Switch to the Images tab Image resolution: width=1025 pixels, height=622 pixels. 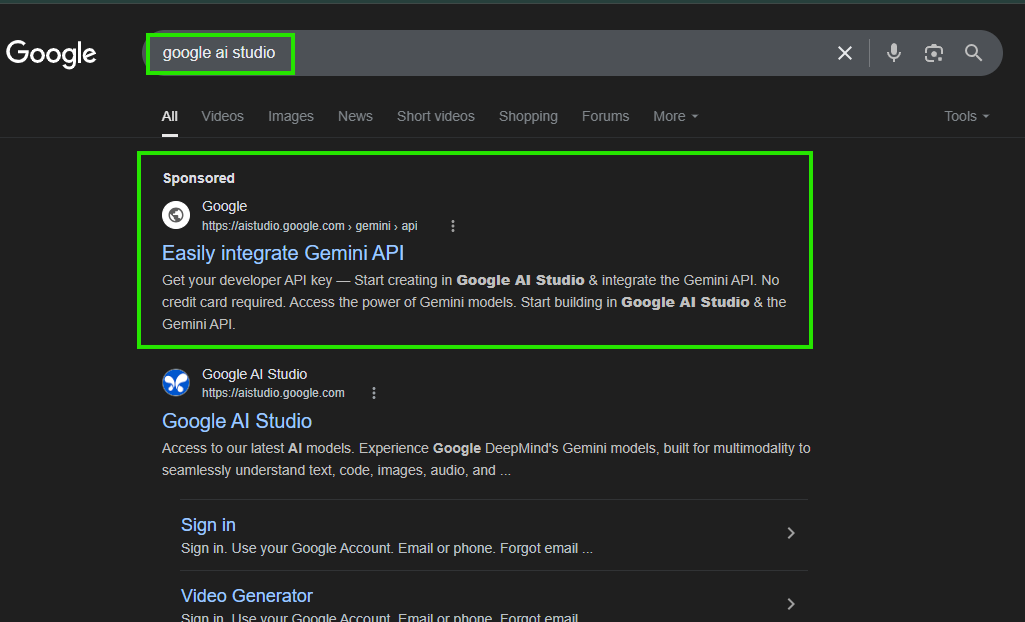291,116
